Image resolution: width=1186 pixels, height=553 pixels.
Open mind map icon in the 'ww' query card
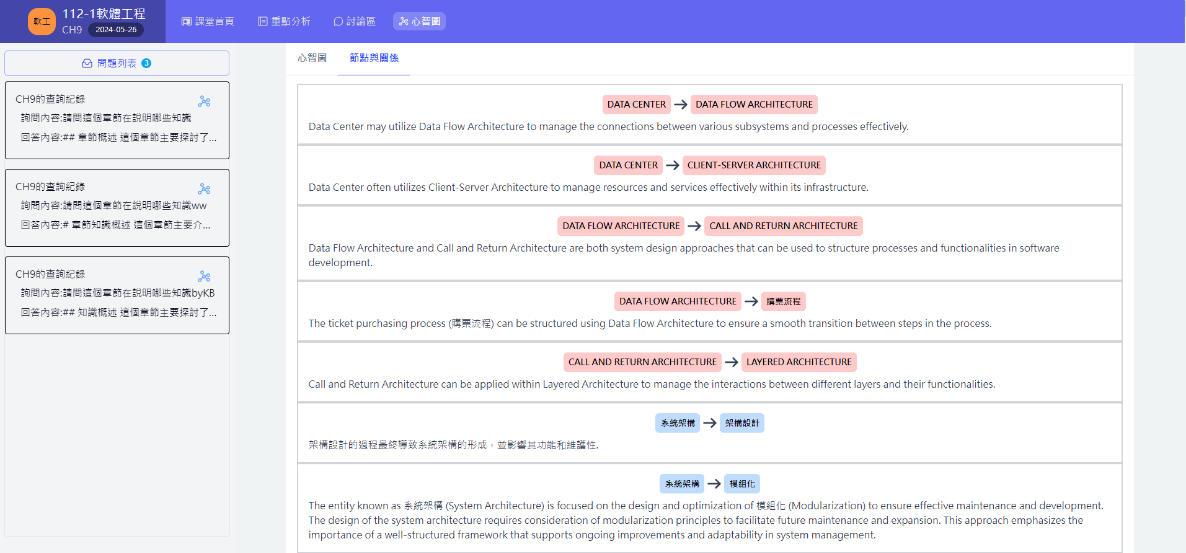tap(203, 189)
